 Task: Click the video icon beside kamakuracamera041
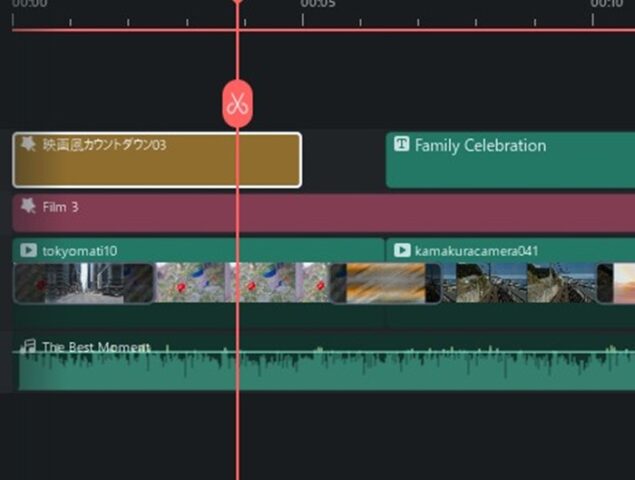402,250
